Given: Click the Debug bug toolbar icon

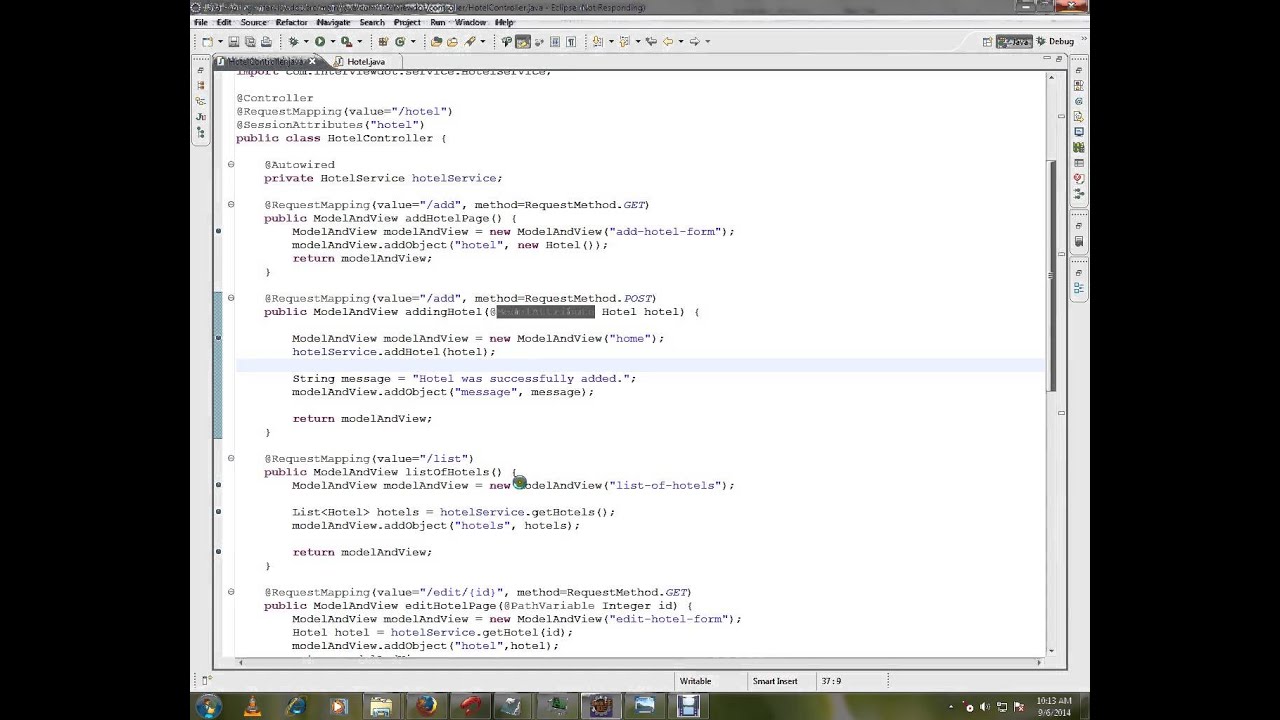Looking at the screenshot, I should click(x=293, y=41).
